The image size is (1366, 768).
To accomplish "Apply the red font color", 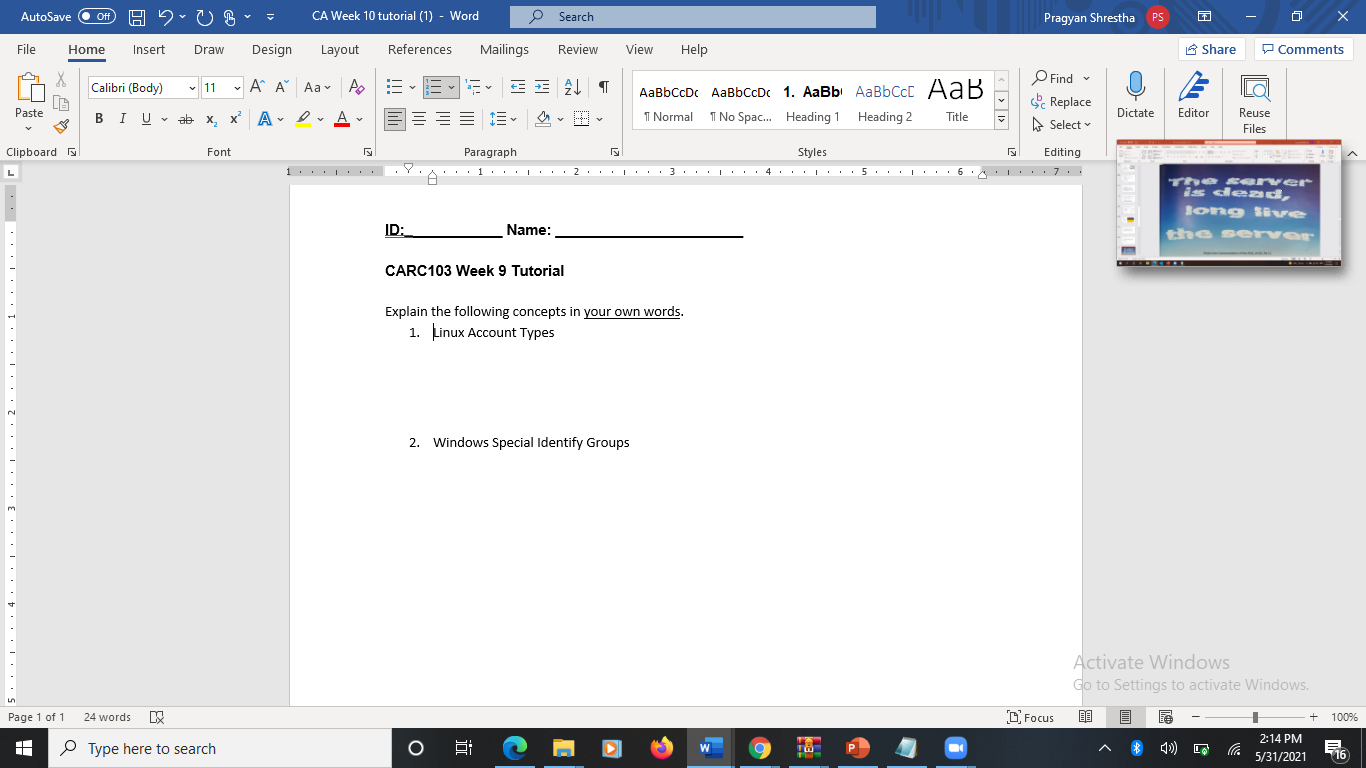I will [x=341, y=119].
